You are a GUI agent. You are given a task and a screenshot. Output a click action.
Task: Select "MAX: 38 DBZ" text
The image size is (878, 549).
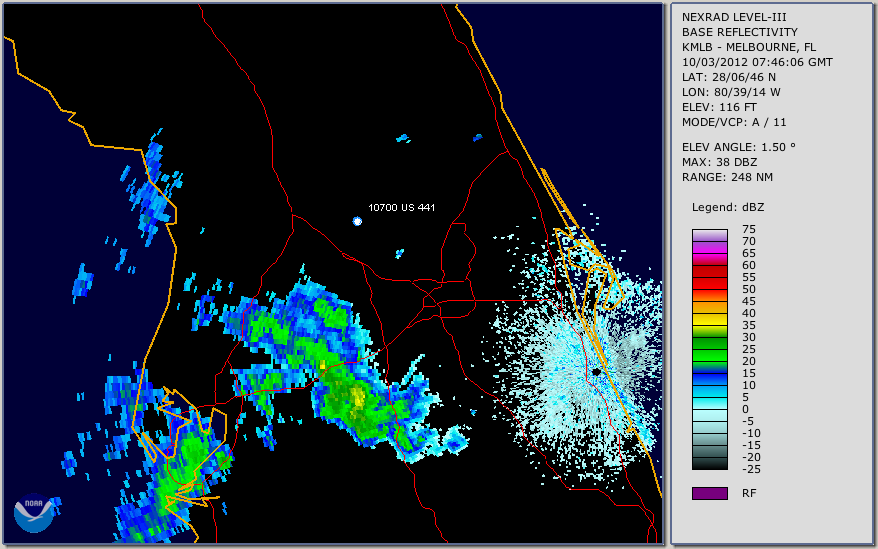tap(720, 162)
